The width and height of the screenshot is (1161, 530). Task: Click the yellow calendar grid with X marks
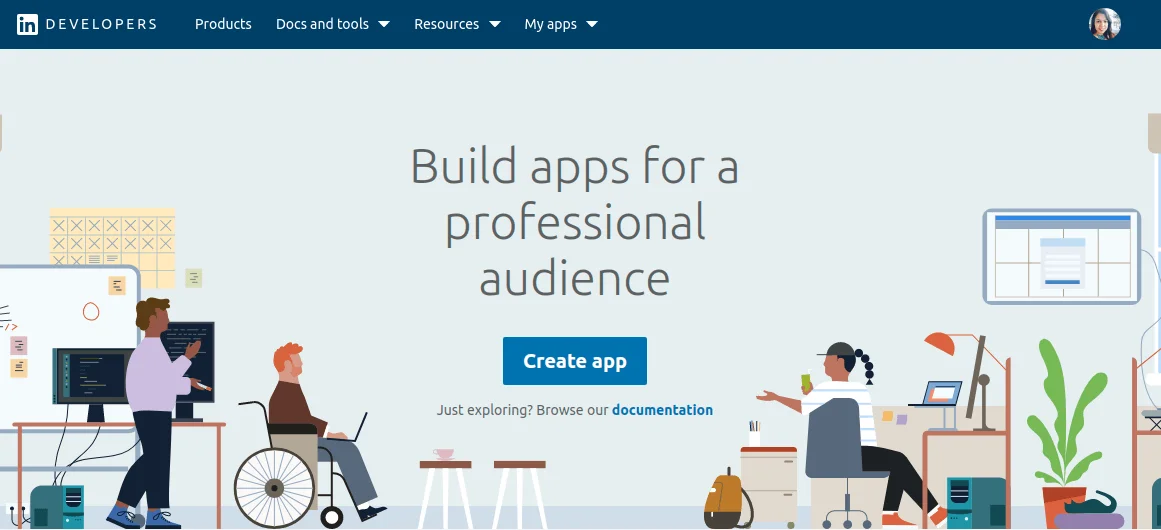click(x=112, y=238)
